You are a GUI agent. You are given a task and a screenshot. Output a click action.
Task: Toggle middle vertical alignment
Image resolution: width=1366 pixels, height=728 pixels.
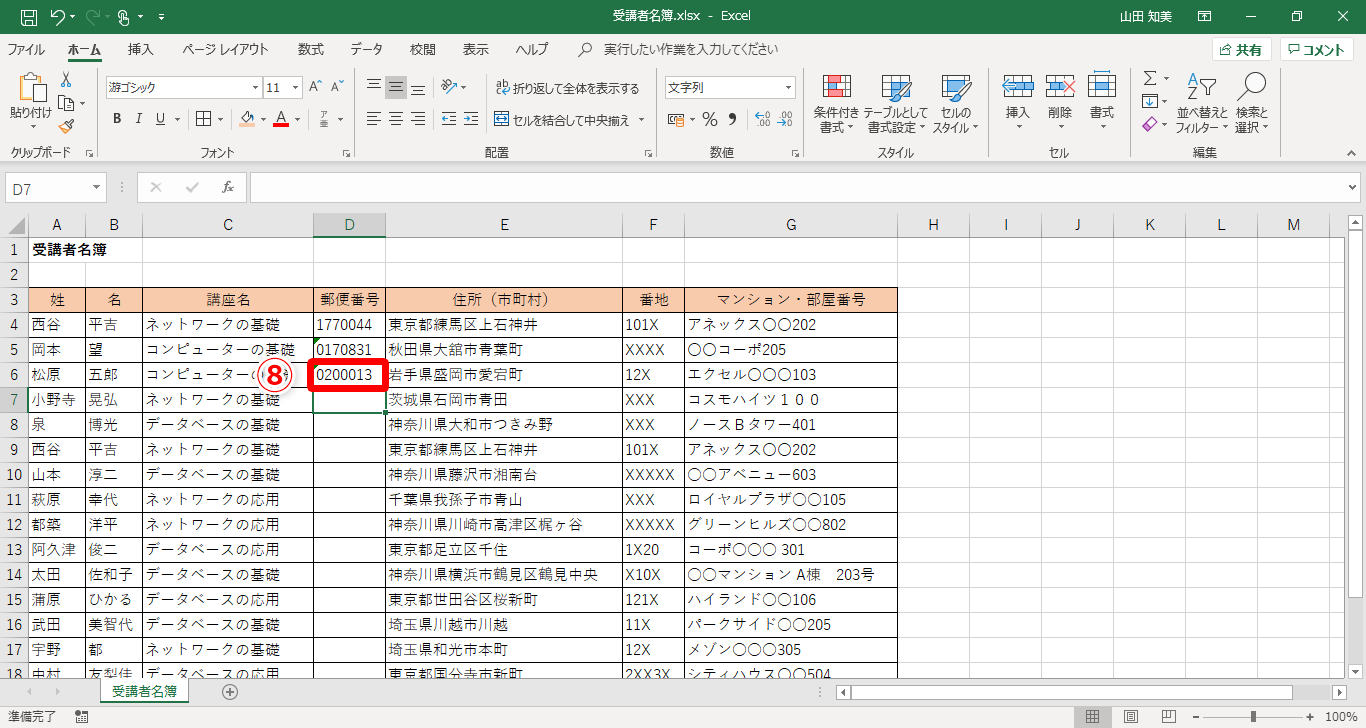pos(396,87)
